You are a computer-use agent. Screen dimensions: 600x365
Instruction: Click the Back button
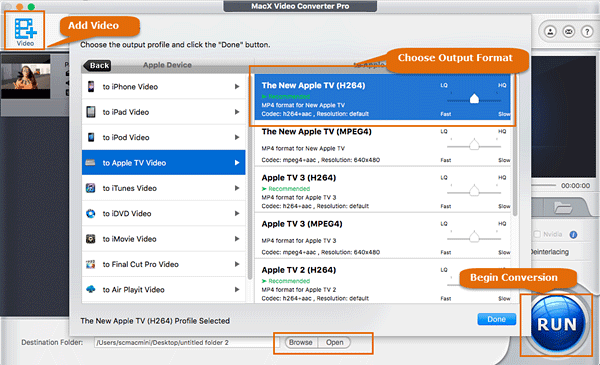[97, 65]
